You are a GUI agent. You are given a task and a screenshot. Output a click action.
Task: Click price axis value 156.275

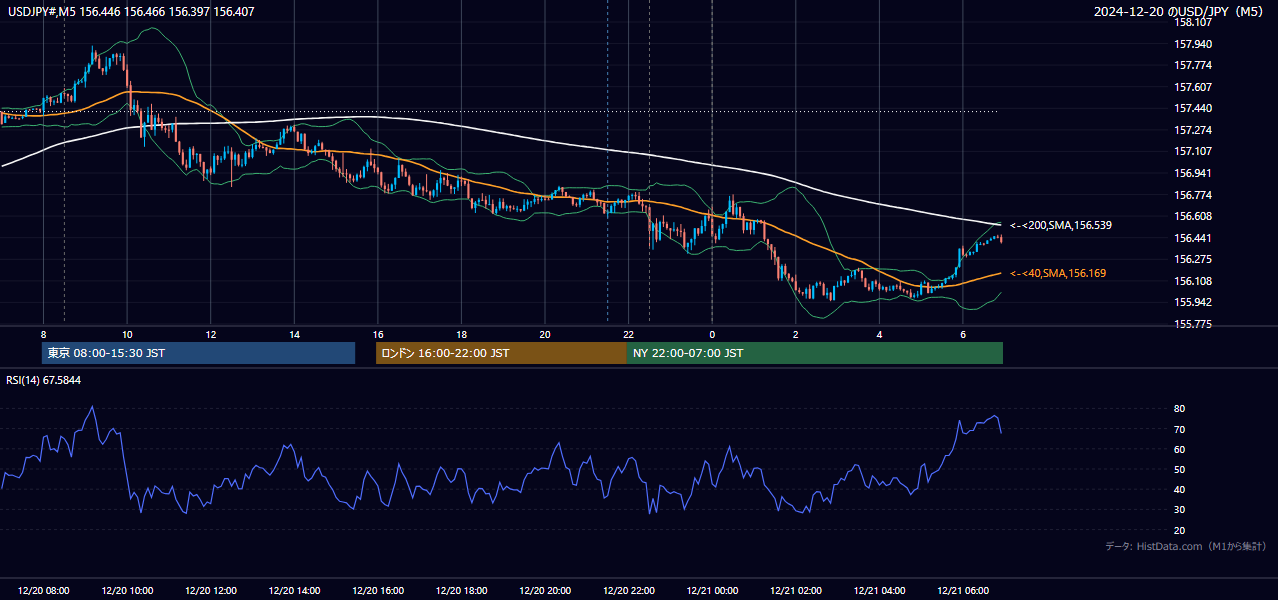(x=1193, y=259)
